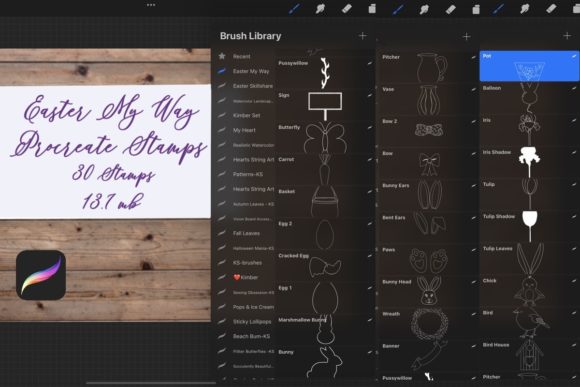The height and width of the screenshot is (387, 580).
Task: Select the Bird House brush
Action: pos(530,355)
